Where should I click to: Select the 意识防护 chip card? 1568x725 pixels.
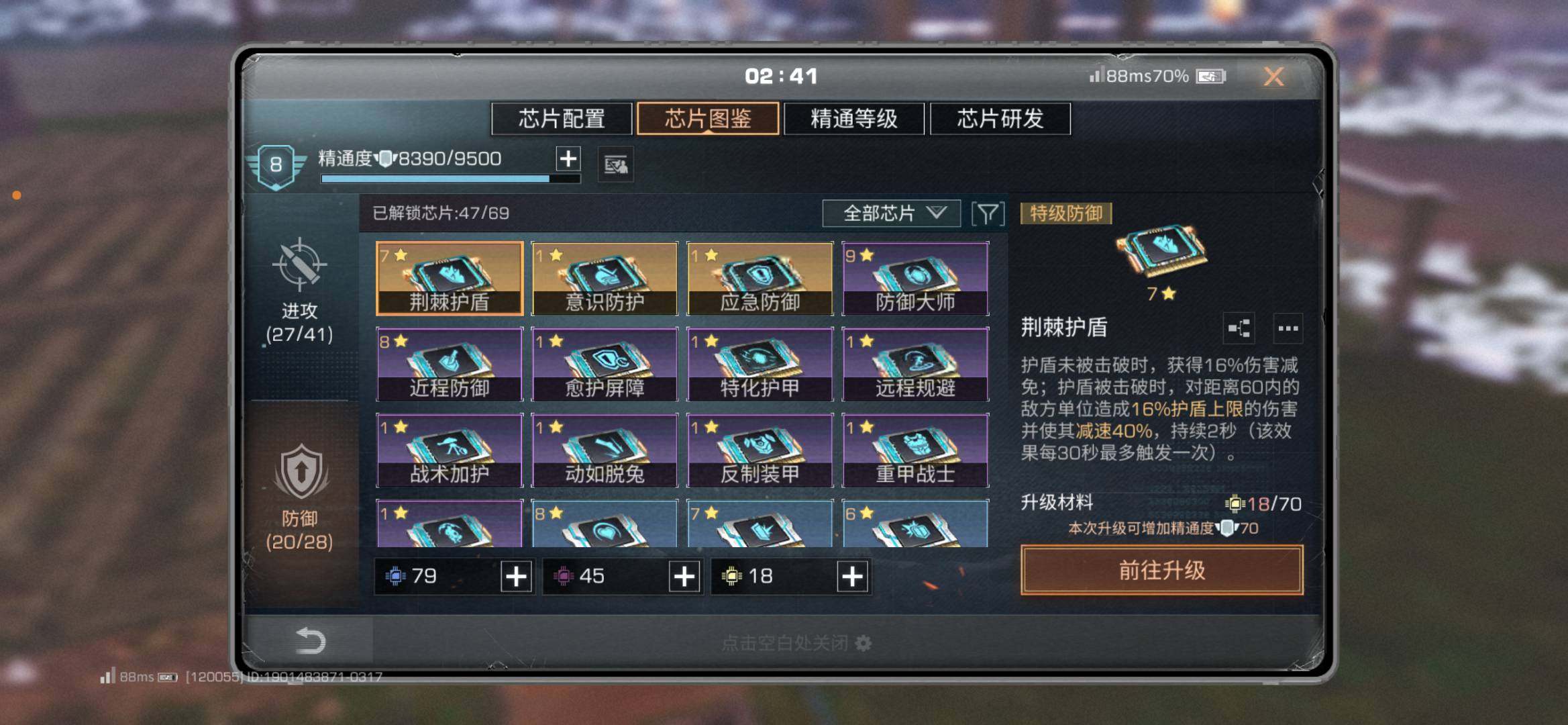click(605, 279)
